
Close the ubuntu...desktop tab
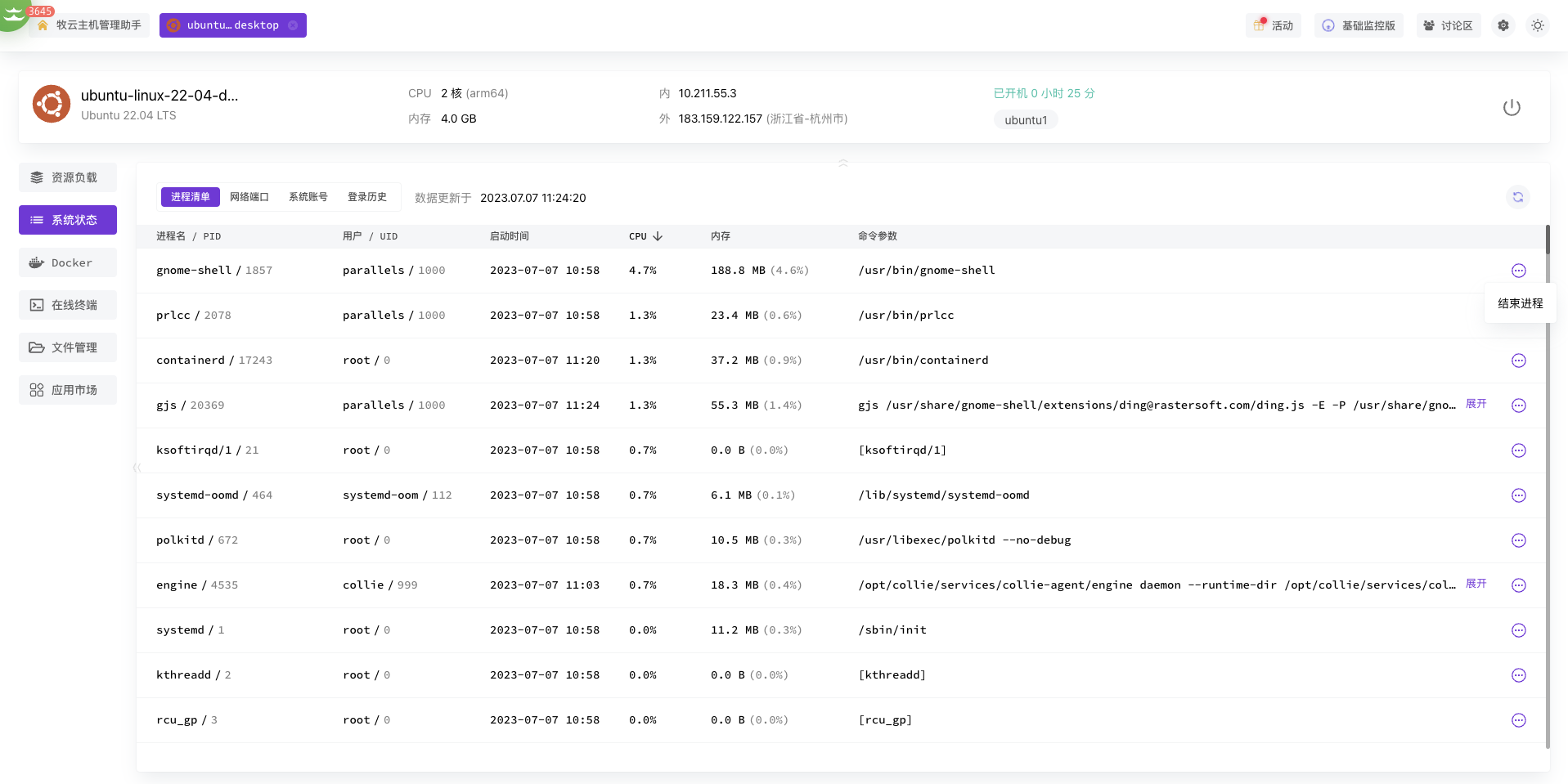[x=293, y=25]
